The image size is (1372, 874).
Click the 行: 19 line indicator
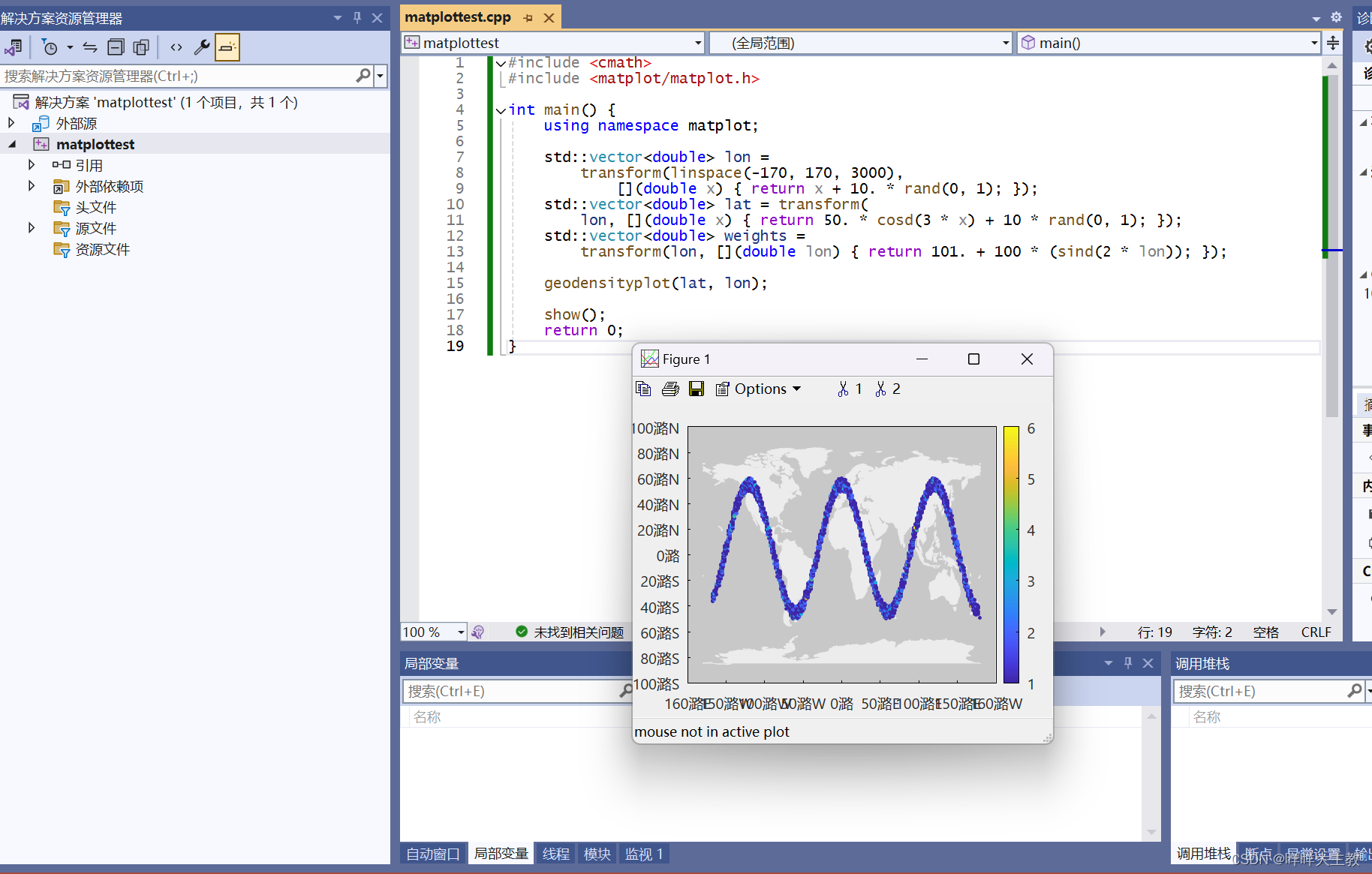[1154, 632]
